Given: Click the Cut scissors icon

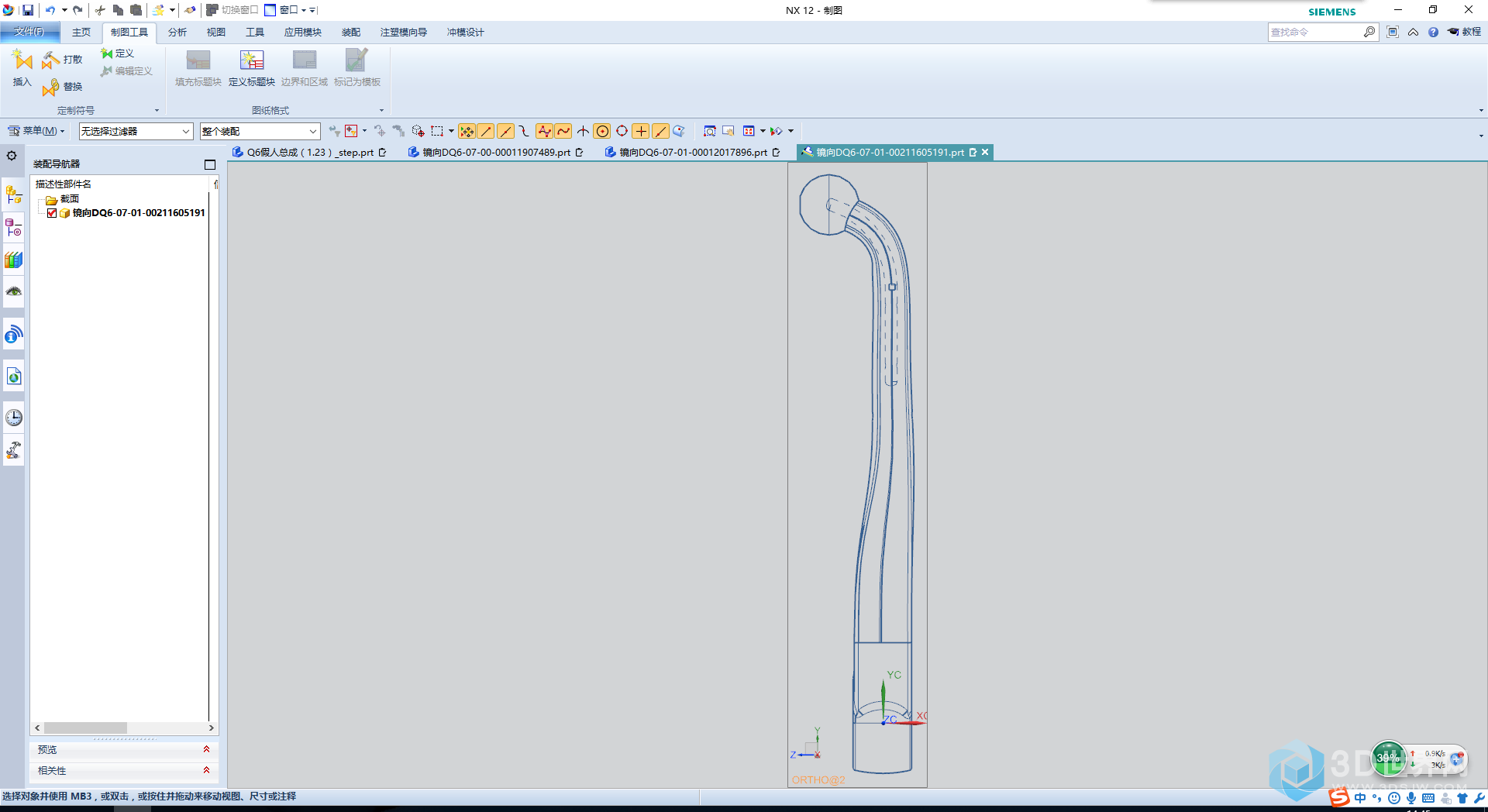Looking at the screenshot, I should tap(101, 10).
